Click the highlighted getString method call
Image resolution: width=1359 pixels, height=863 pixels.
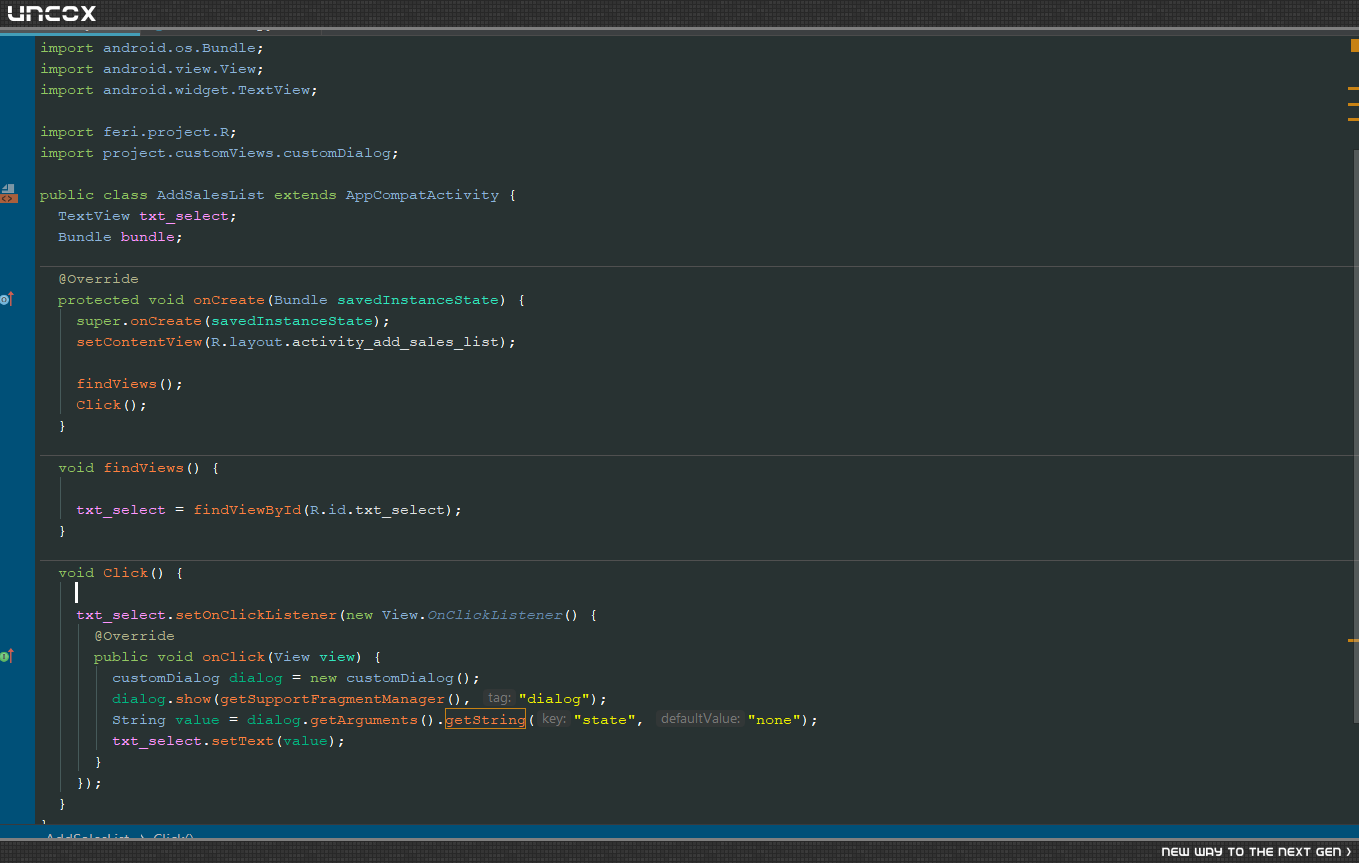click(x=485, y=720)
